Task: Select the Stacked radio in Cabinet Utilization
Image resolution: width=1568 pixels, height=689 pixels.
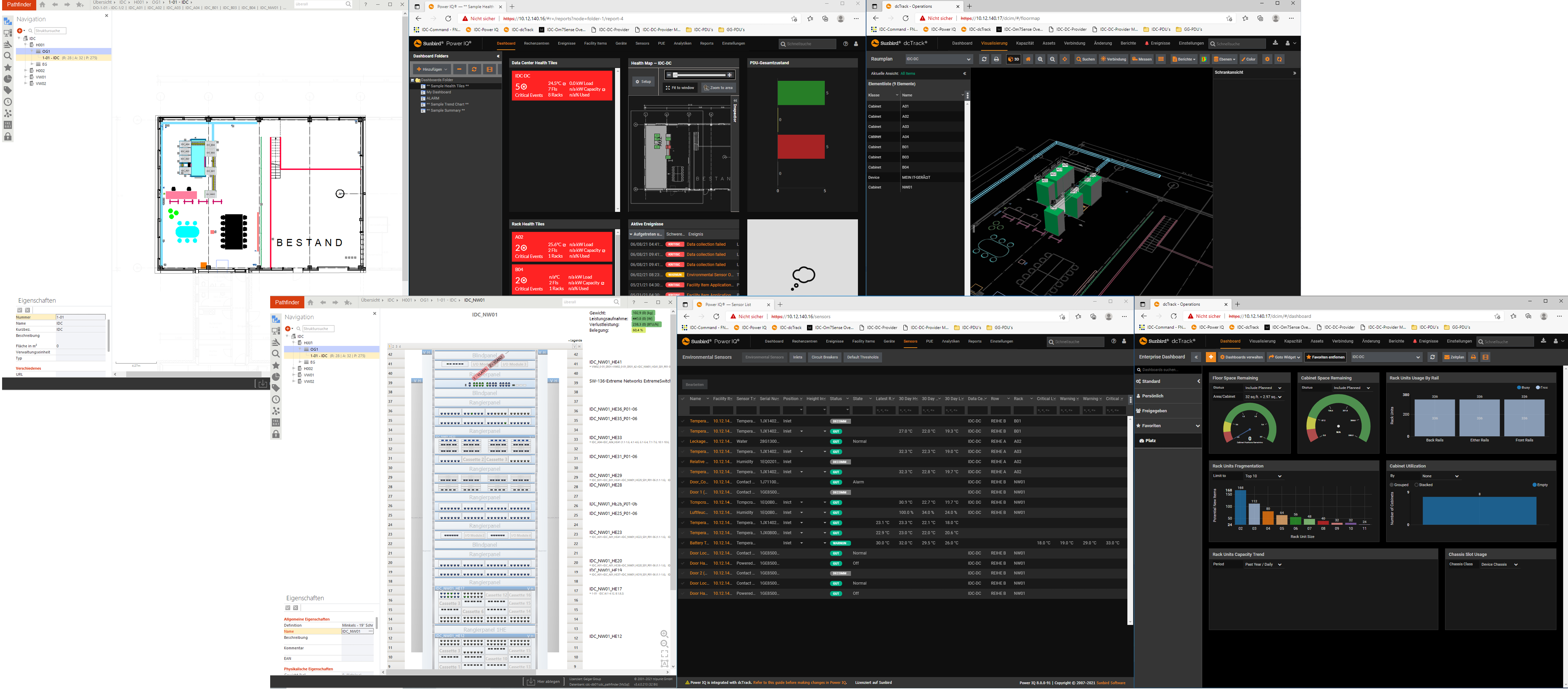Action: click(x=1417, y=485)
